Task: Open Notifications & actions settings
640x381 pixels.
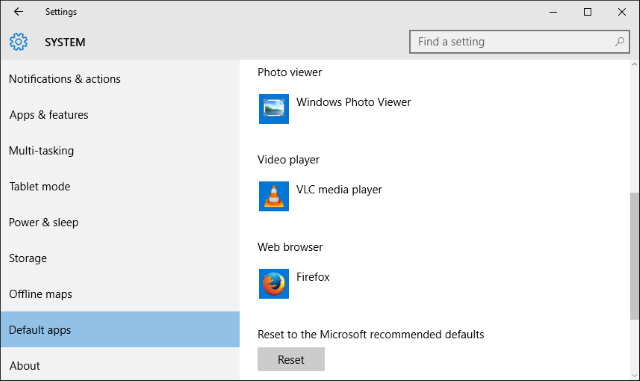Action: [120, 79]
